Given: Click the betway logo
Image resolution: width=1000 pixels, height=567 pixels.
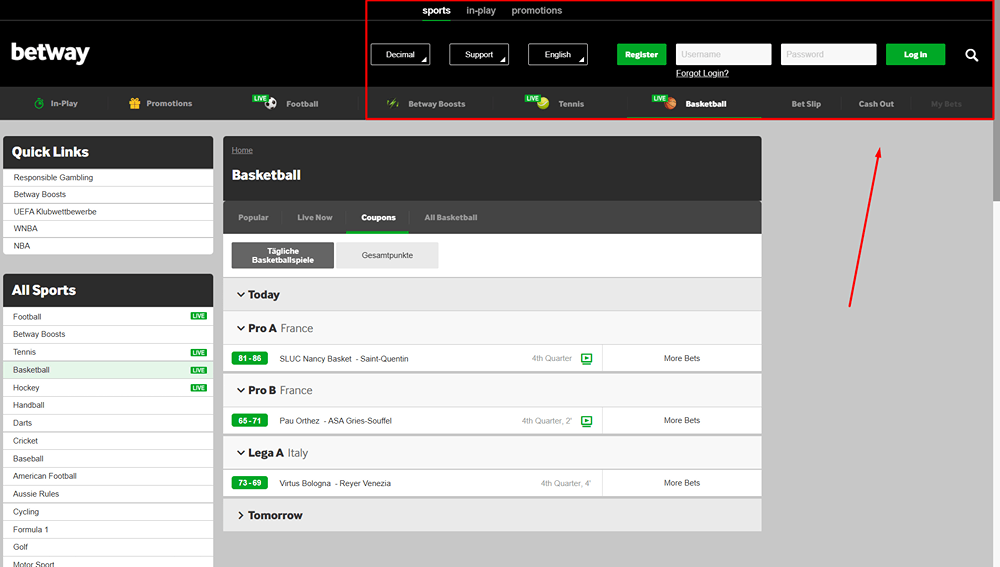Looking at the screenshot, I should [50, 53].
